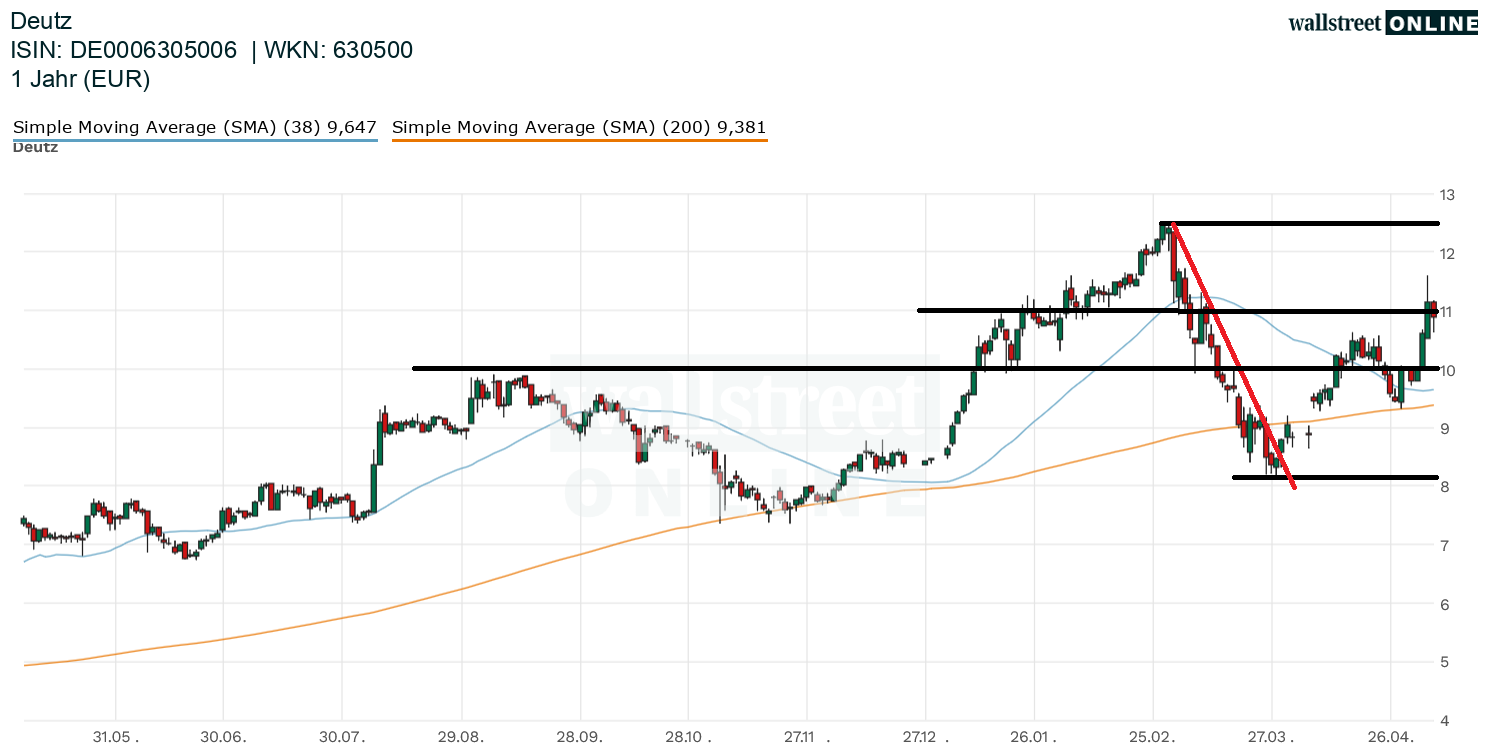The height and width of the screenshot is (745, 1490).
Task: Click the 8 price axis label
Action: tap(1444, 487)
